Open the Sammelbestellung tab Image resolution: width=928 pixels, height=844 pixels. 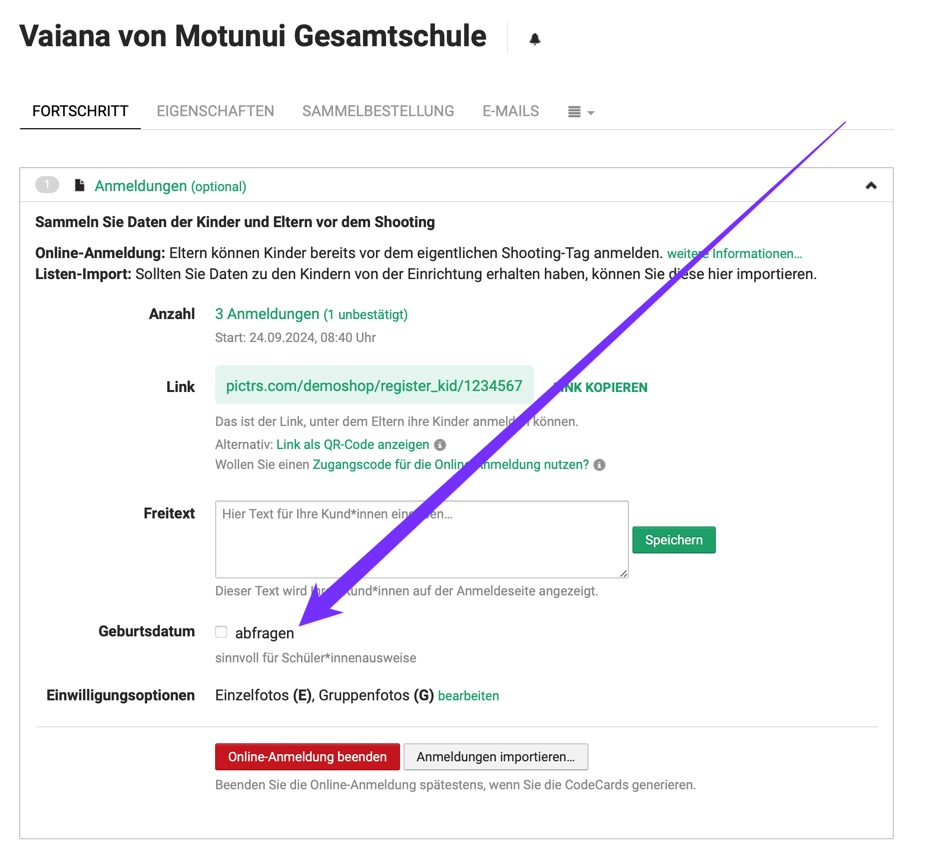click(378, 111)
